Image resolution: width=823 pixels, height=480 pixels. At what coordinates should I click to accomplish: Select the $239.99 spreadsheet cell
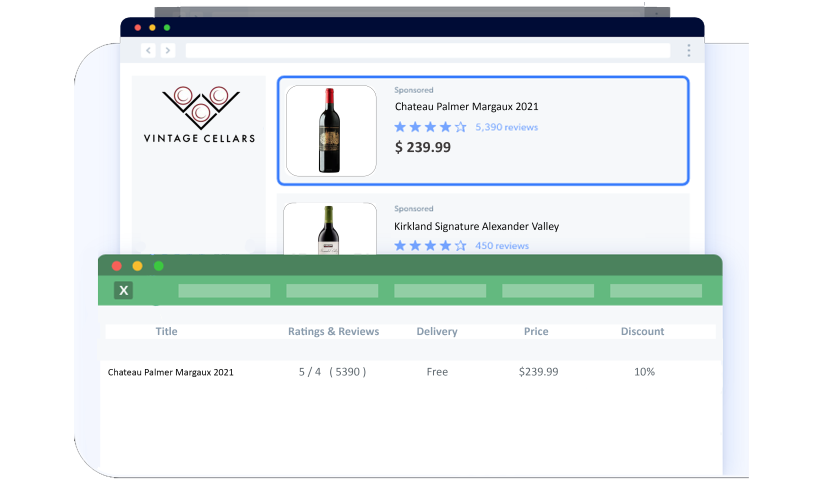point(539,372)
